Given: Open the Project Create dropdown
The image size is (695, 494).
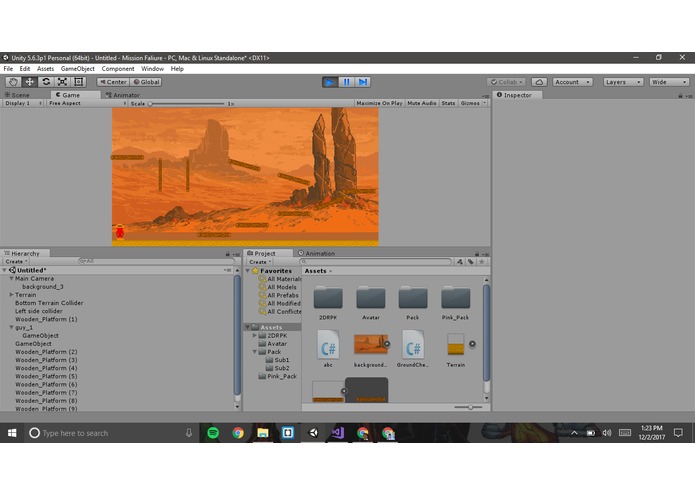Looking at the screenshot, I should (x=260, y=262).
